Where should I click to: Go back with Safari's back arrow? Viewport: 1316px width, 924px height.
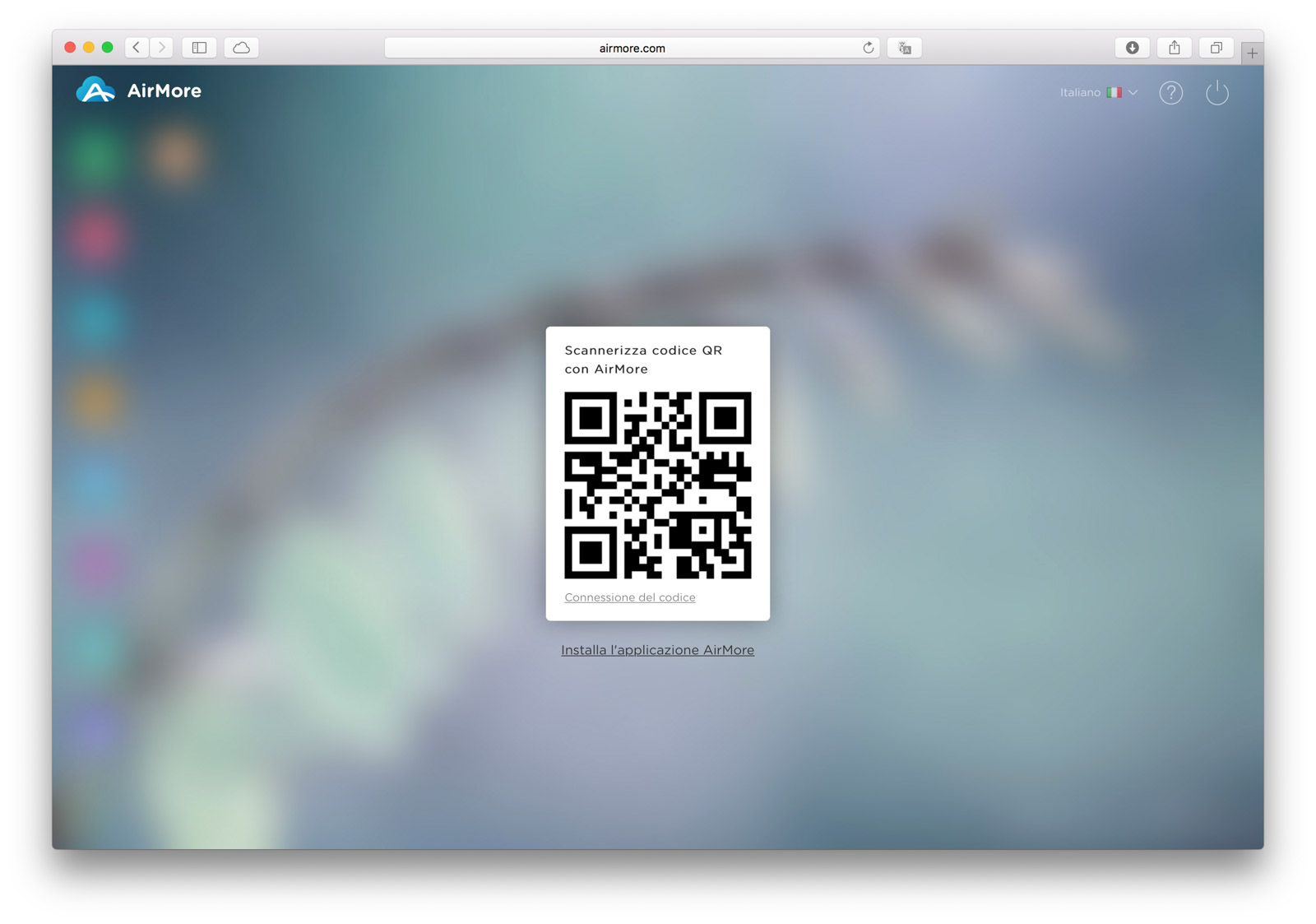[x=137, y=48]
